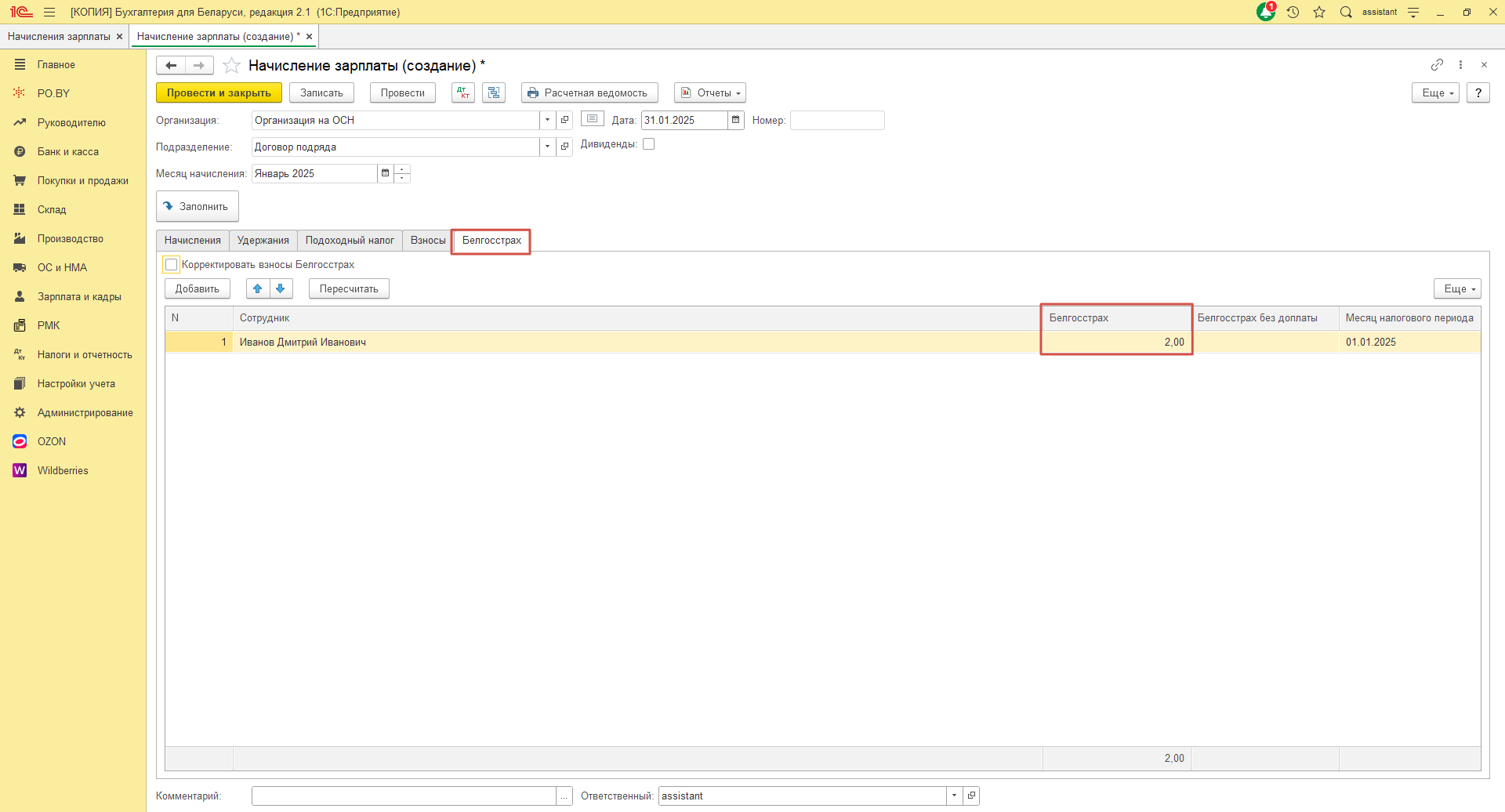Open notifications bell in title bar
Screen dimensions: 1505x812
tap(1265, 12)
